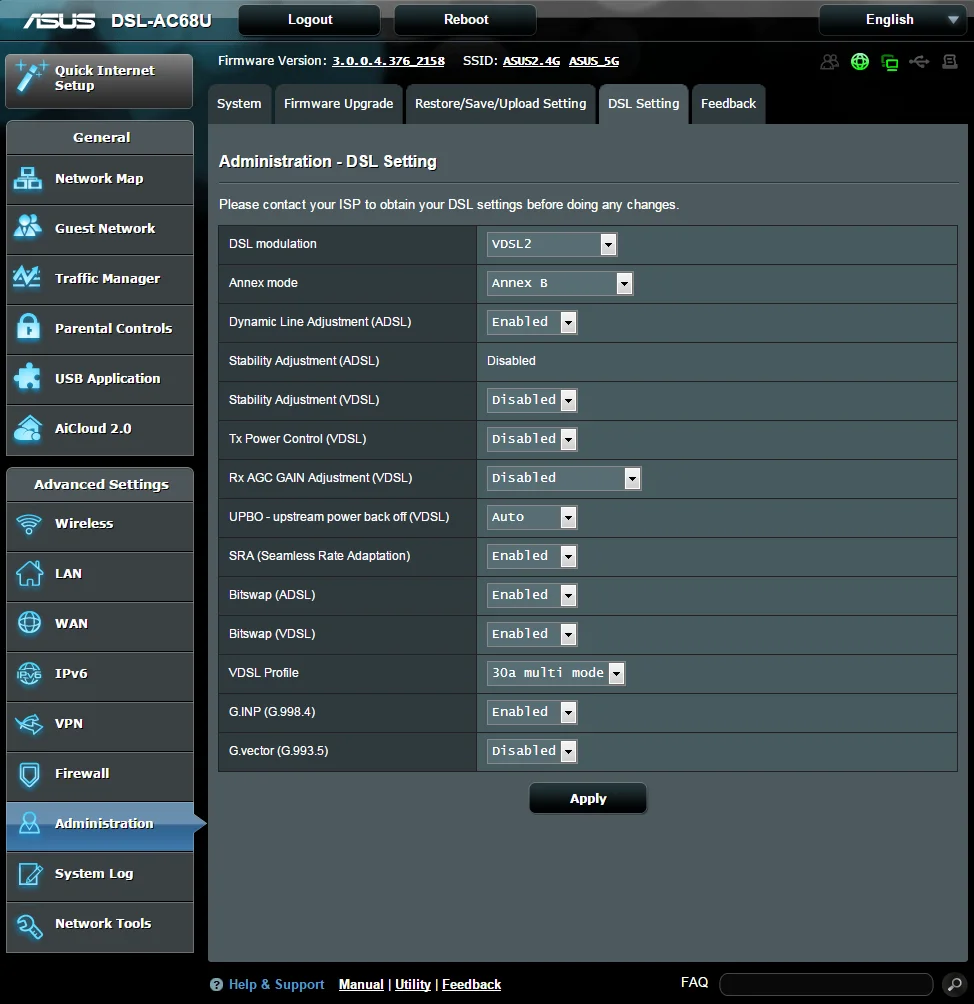Image resolution: width=974 pixels, height=1004 pixels.
Task: Click the Network Tools wrench icon
Action: coord(29,925)
